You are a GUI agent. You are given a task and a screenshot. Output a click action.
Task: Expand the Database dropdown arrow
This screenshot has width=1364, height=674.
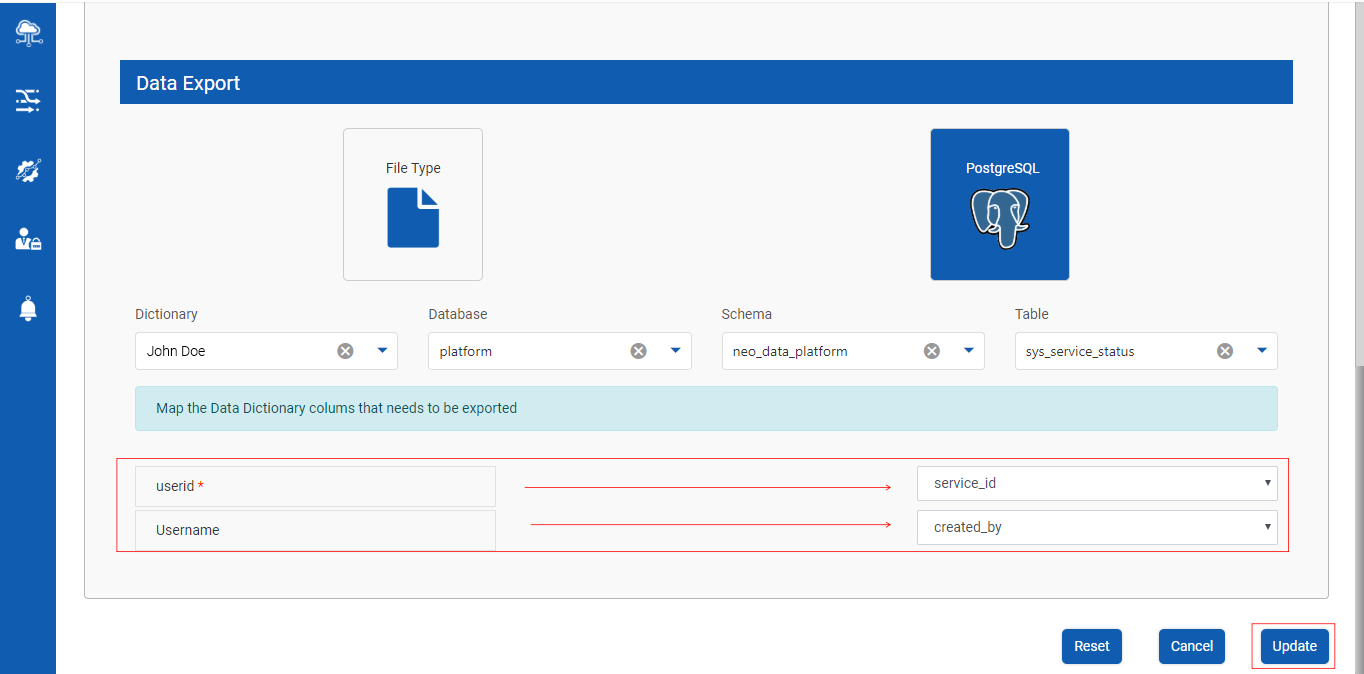pyautogui.click(x=675, y=351)
